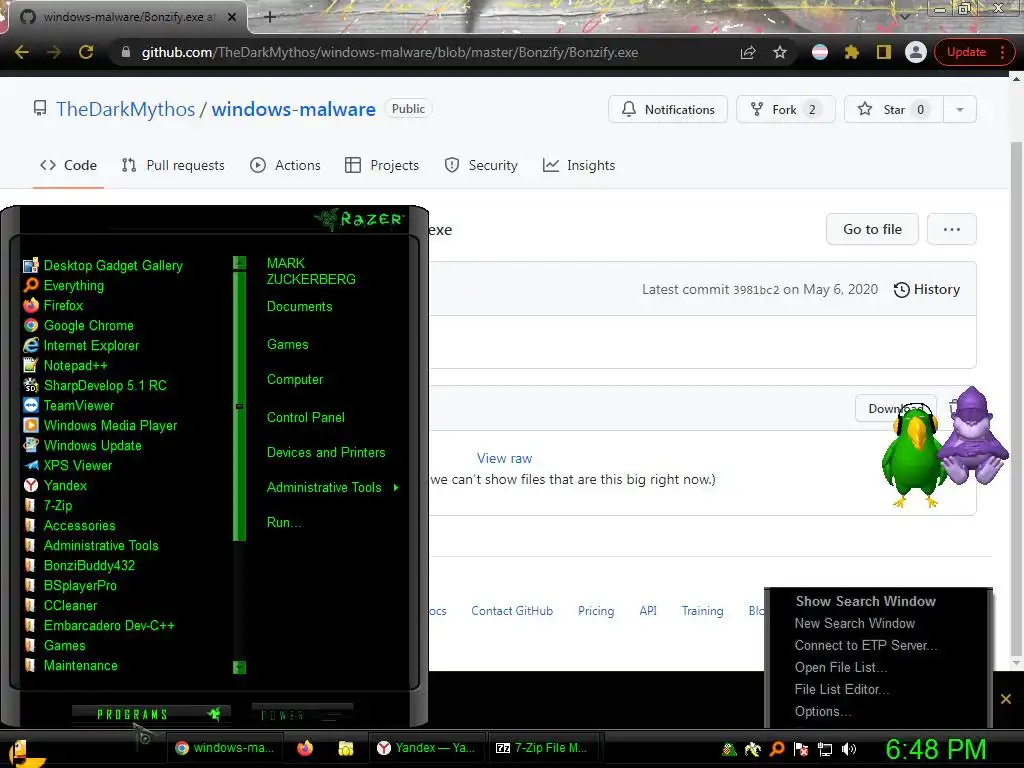The width and height of the screenshot is (1024, 768).
Task: Expand the Embarcadero Dev-C++ folder
Action: pyautogui.click(x=99, y=626)
